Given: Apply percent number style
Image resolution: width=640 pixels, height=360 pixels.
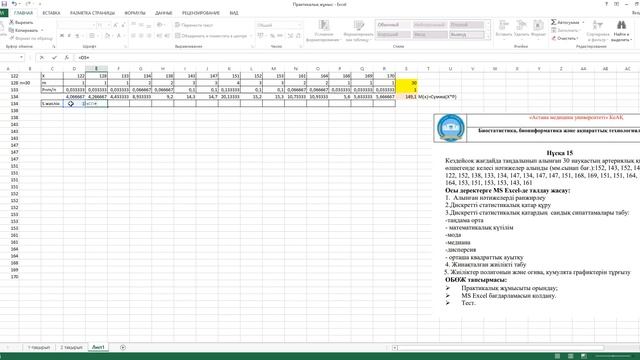Looking at the screenshot, I should (272, 36).
